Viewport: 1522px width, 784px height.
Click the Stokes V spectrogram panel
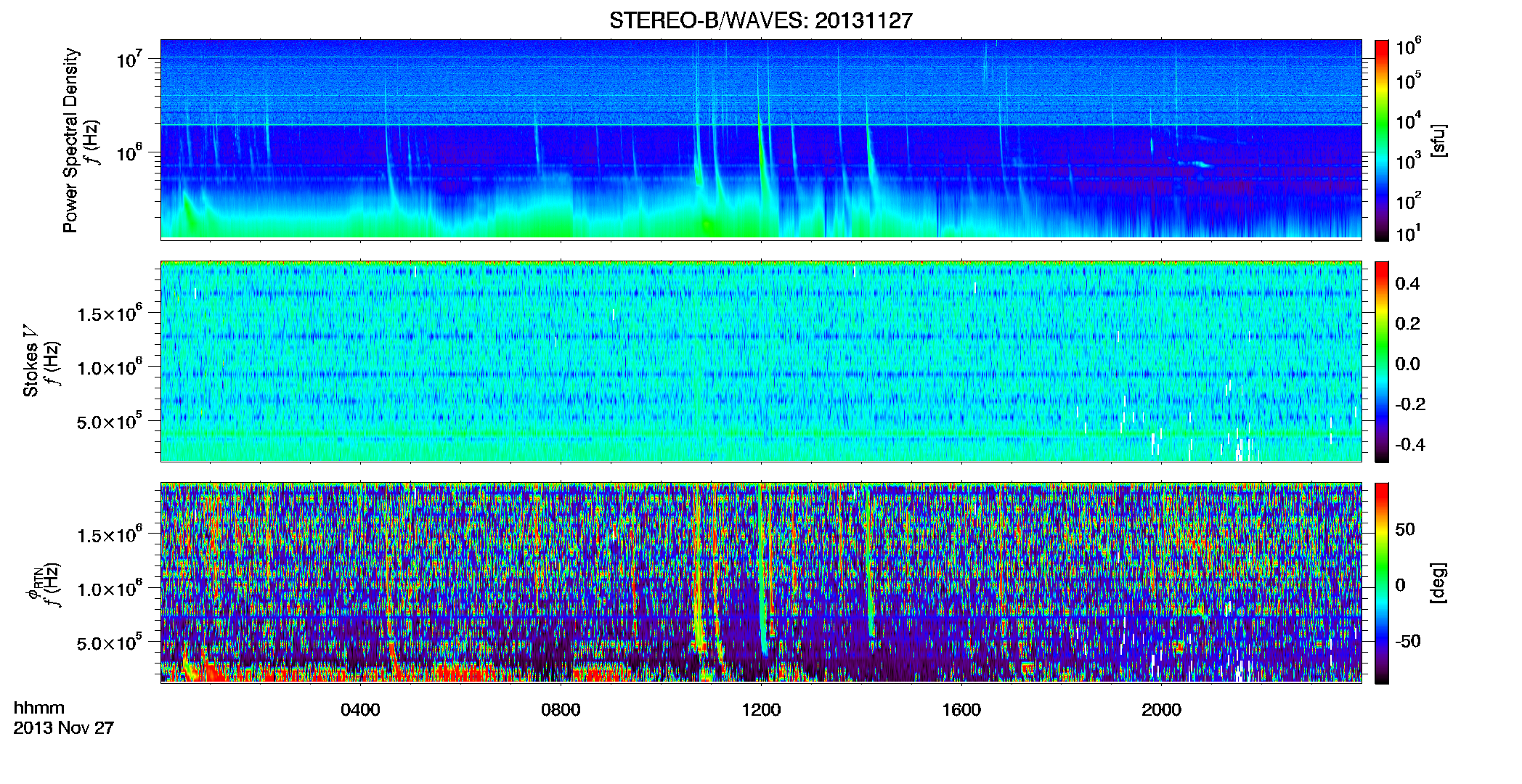(x=761, y=361)
